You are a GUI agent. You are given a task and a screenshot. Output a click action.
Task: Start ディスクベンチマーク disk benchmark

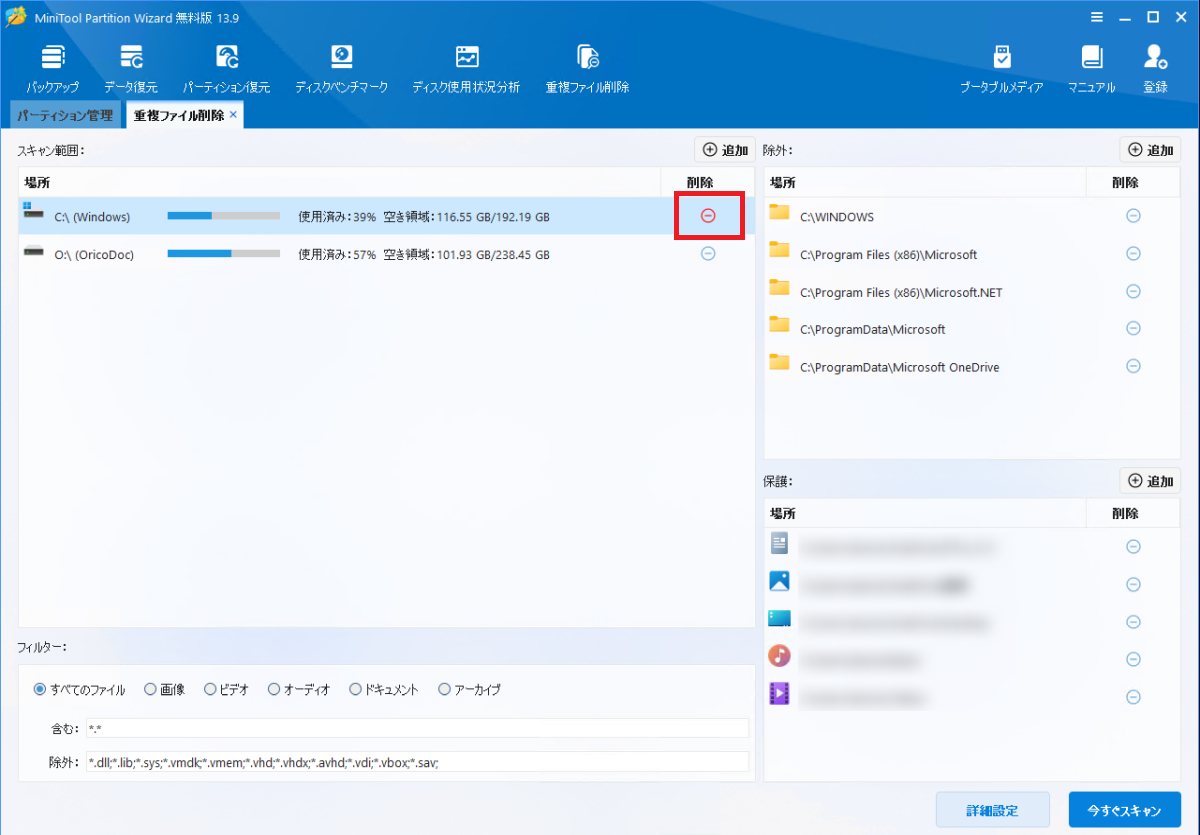click(x=341, y=69)
